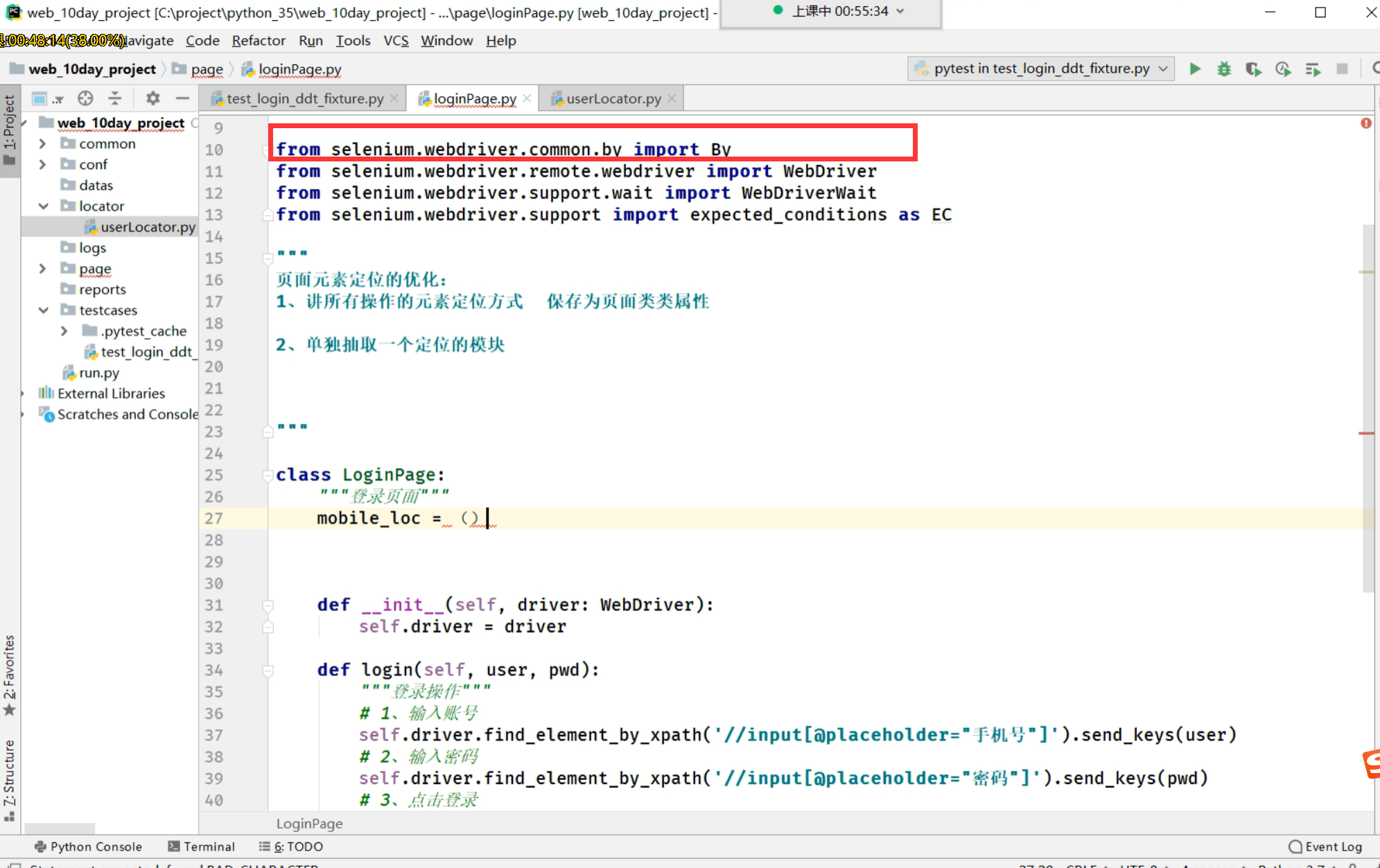Viewport: 1380px width, 868px height.
Task: Click the concurrency diagram run icon
Action: pos(1313,69)
